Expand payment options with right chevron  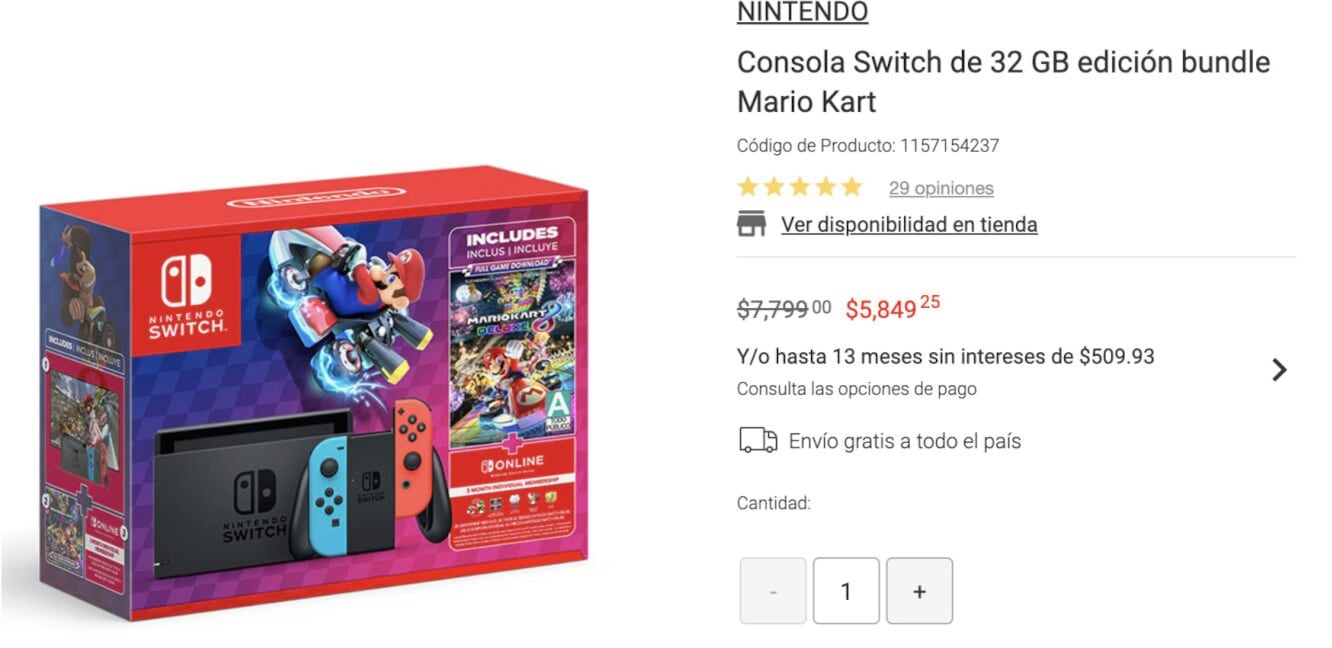[x=1279, y=370]
